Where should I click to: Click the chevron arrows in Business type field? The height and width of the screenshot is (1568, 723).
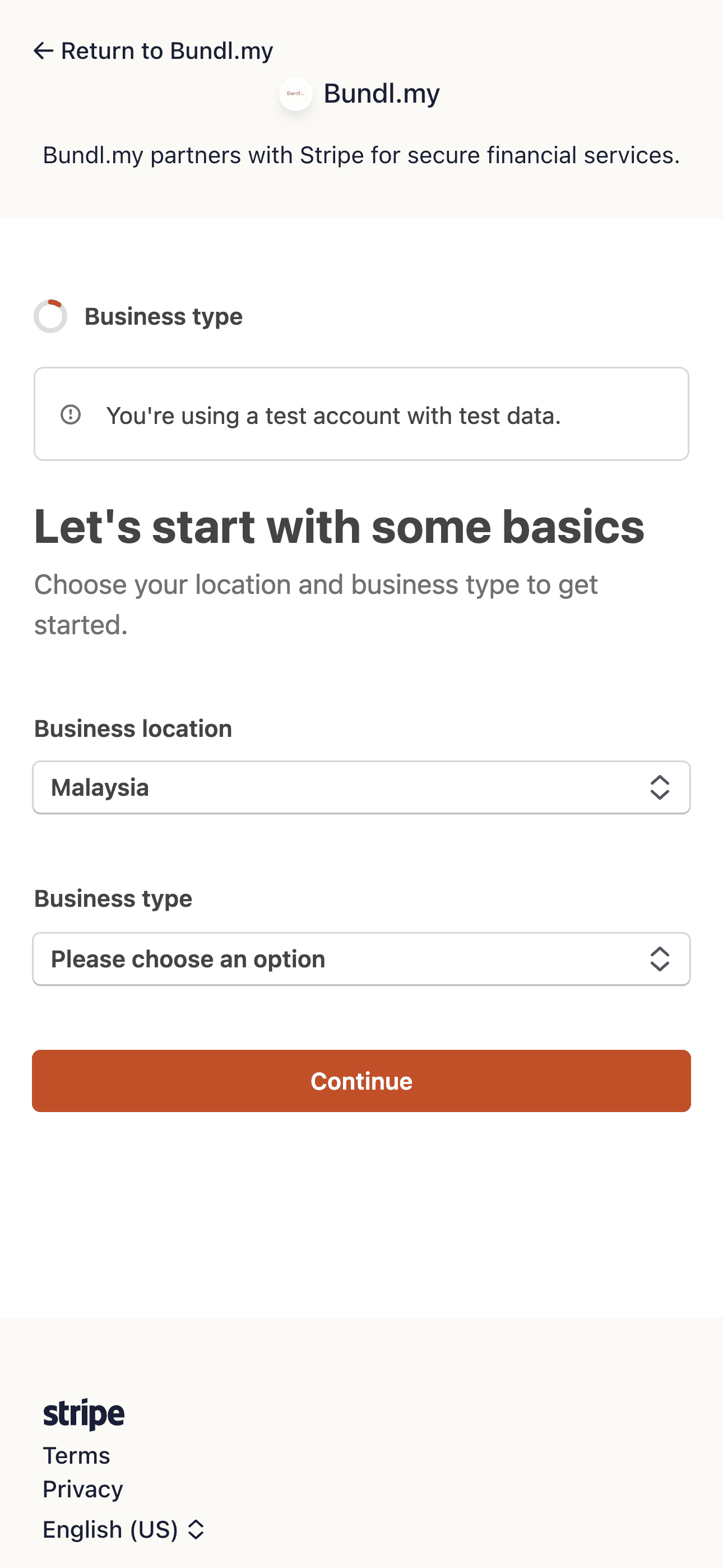coord(660,960)
